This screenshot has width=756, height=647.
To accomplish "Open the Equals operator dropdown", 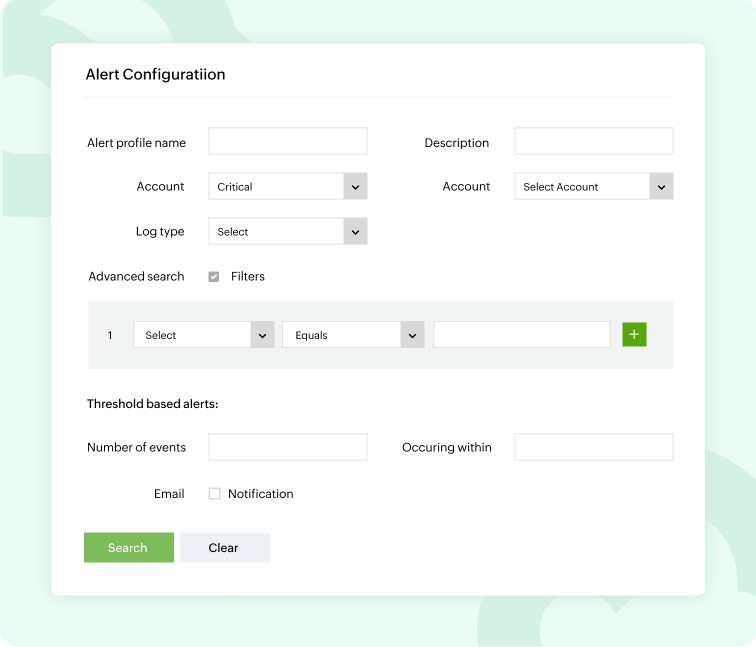I will [353, 335].
